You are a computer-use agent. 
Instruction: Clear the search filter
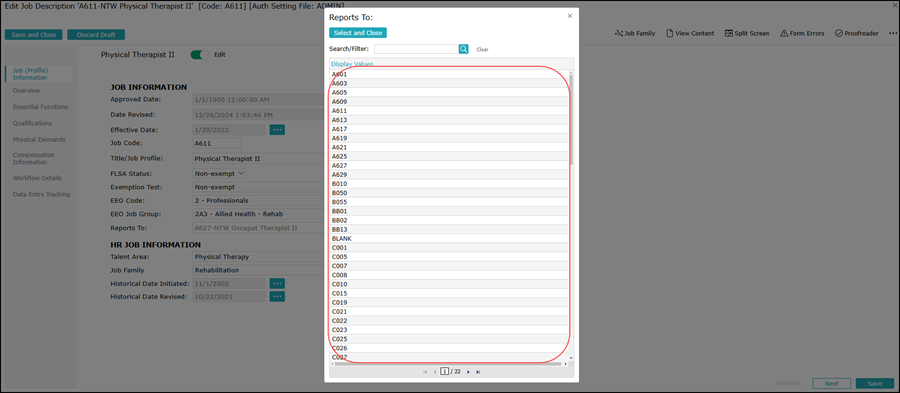click(482, 50)
